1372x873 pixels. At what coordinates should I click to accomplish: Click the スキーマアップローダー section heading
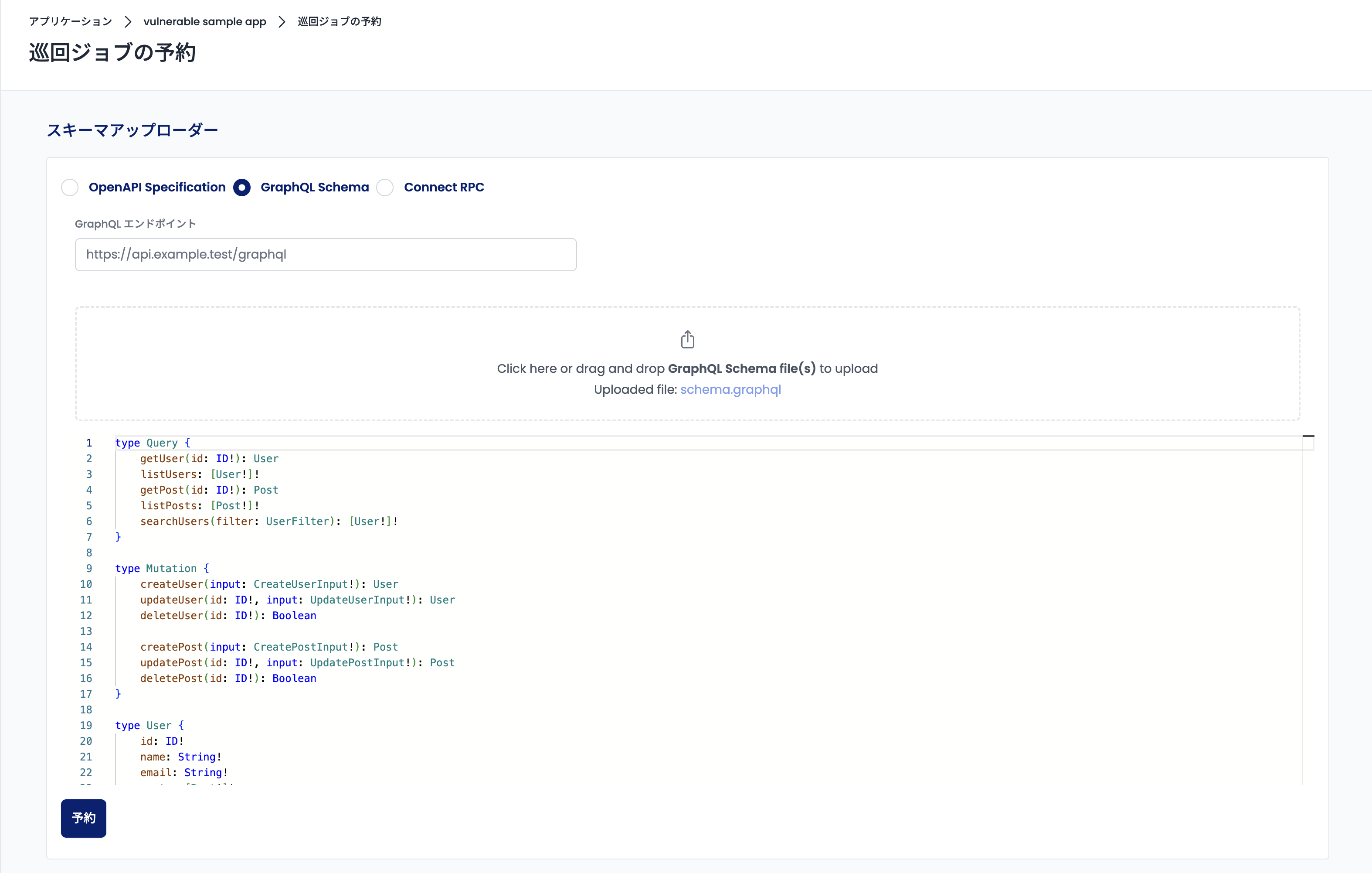click(x=132, y=130)
